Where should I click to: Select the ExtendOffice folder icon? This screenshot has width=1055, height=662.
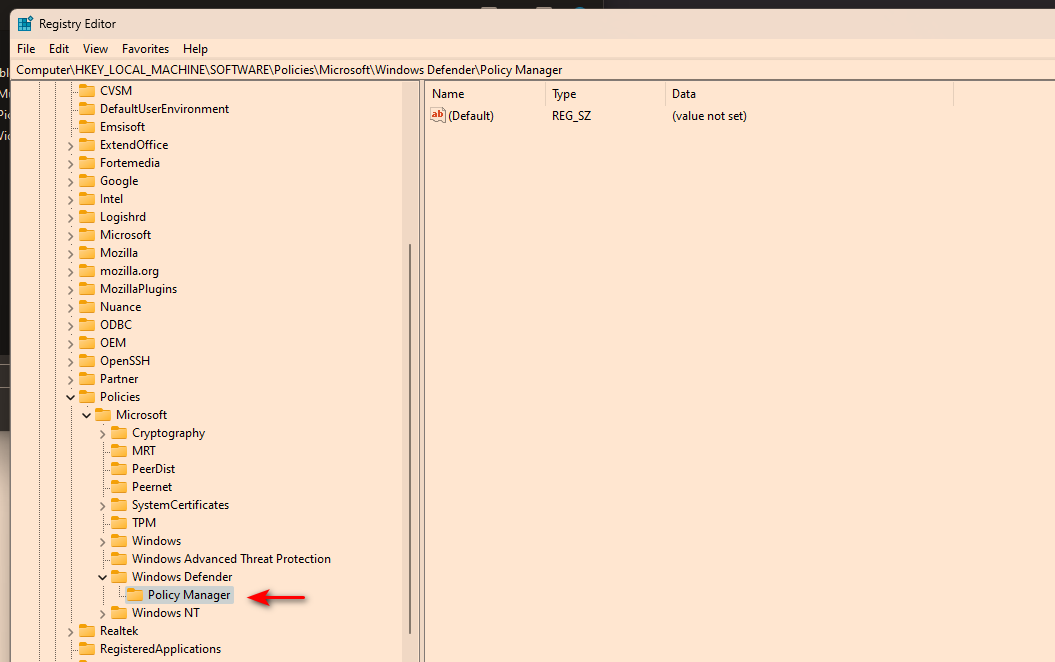[87, 145]
